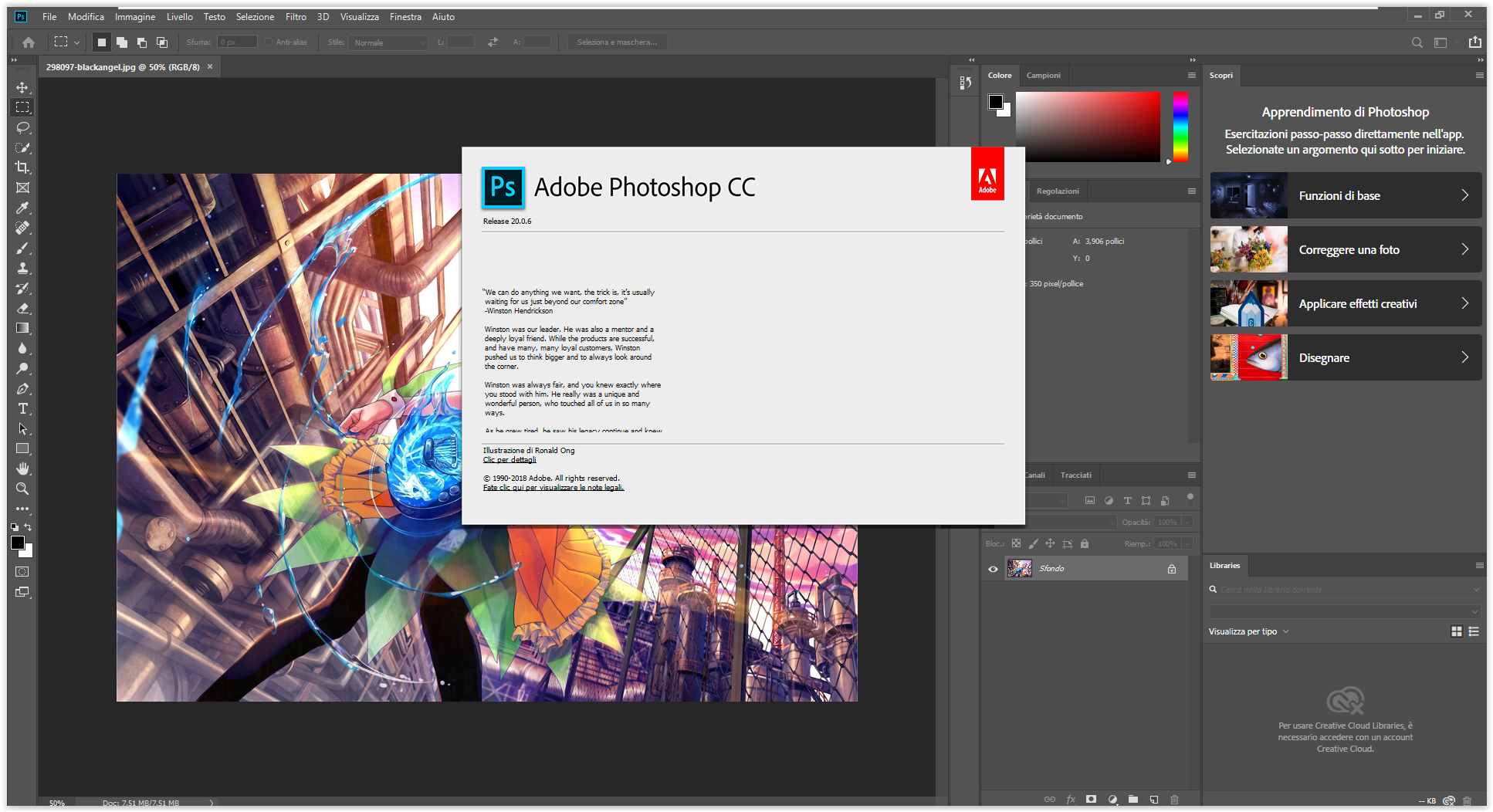Choose Subtract from selection mode button
The image size is (1493, 812).
142,42
